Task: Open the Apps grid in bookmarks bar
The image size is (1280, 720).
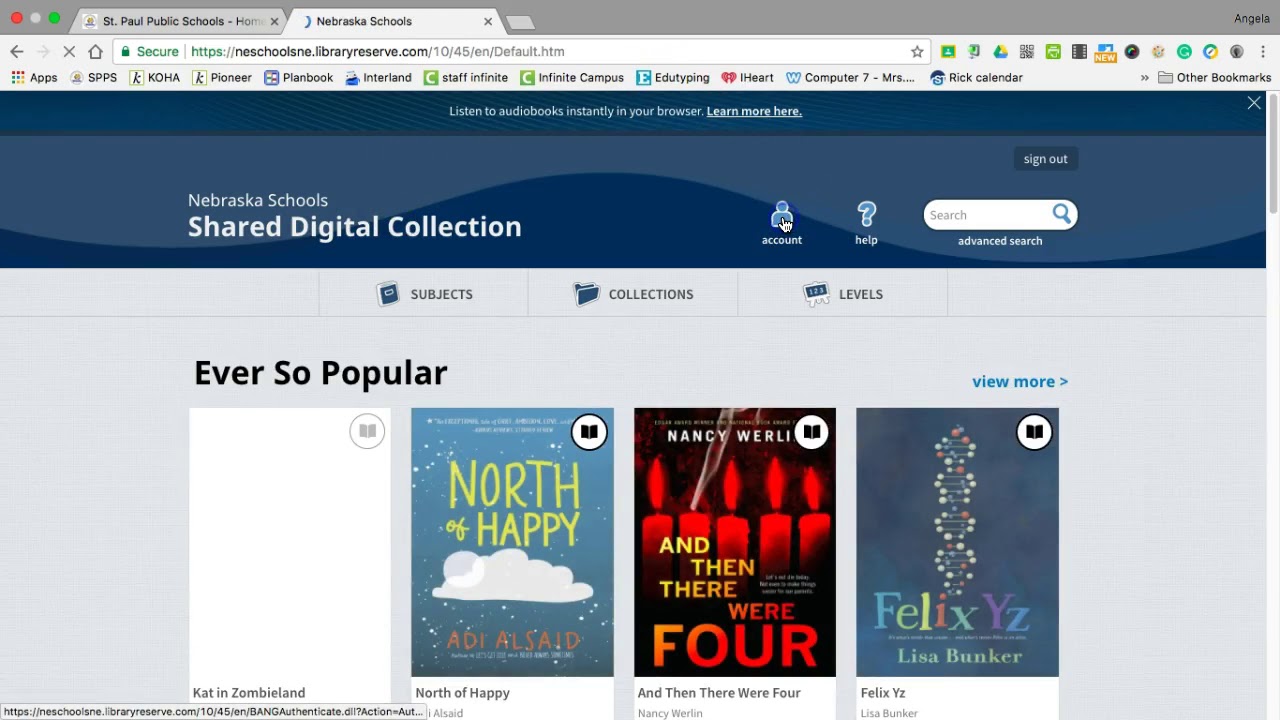Action: click(x=34, y=77)
